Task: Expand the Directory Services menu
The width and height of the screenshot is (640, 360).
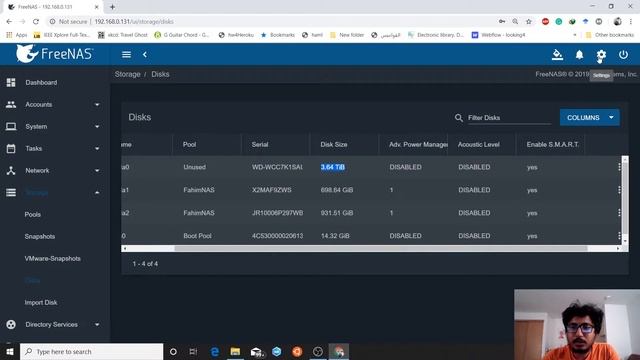Action: tap(97, 324)
